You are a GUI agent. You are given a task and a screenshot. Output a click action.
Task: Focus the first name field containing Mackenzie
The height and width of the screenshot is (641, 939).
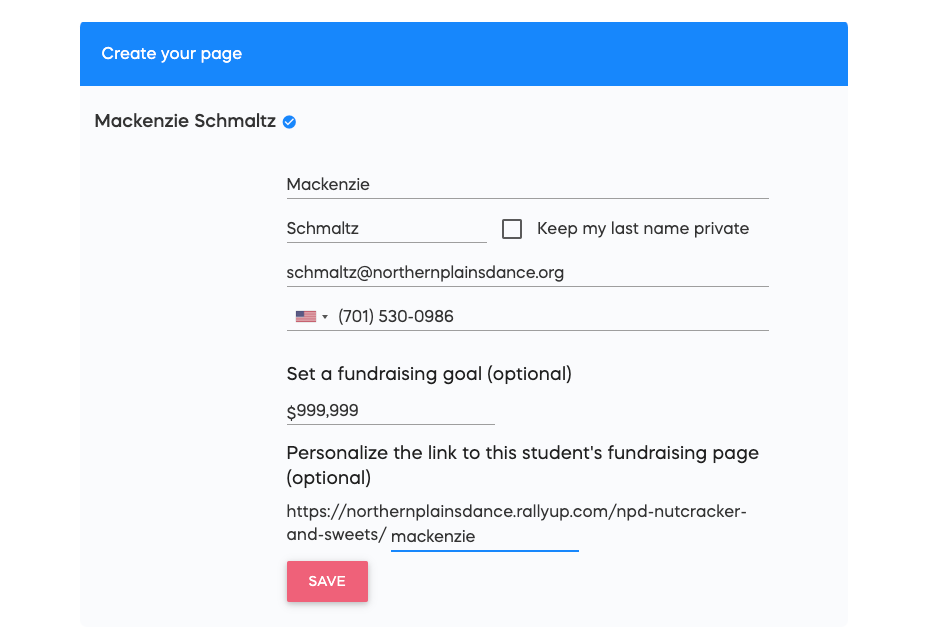pyautogui.click(x=528, y=185)
